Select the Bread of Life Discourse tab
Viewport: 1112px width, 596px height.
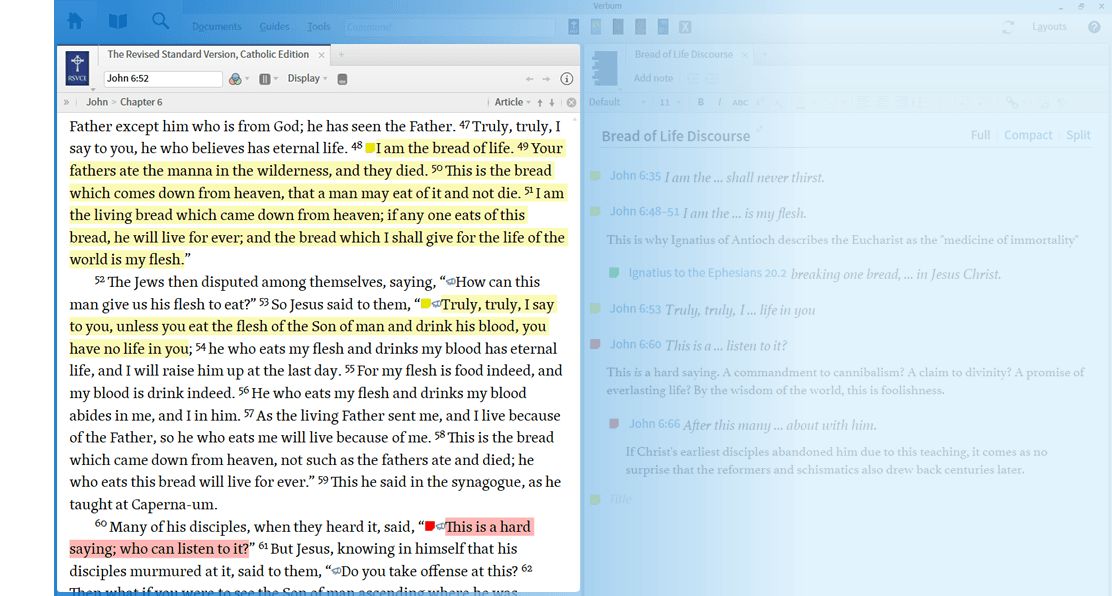click(x=684, y=55)
